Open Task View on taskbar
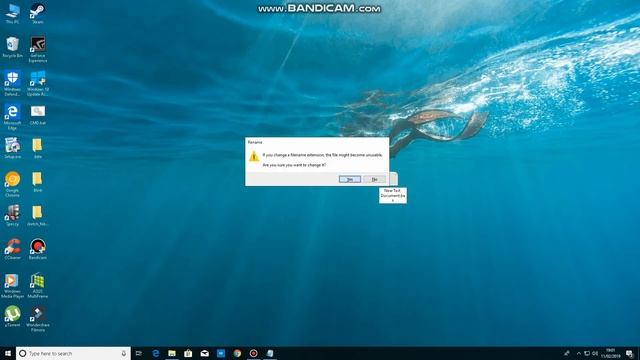 coord(139,353)
